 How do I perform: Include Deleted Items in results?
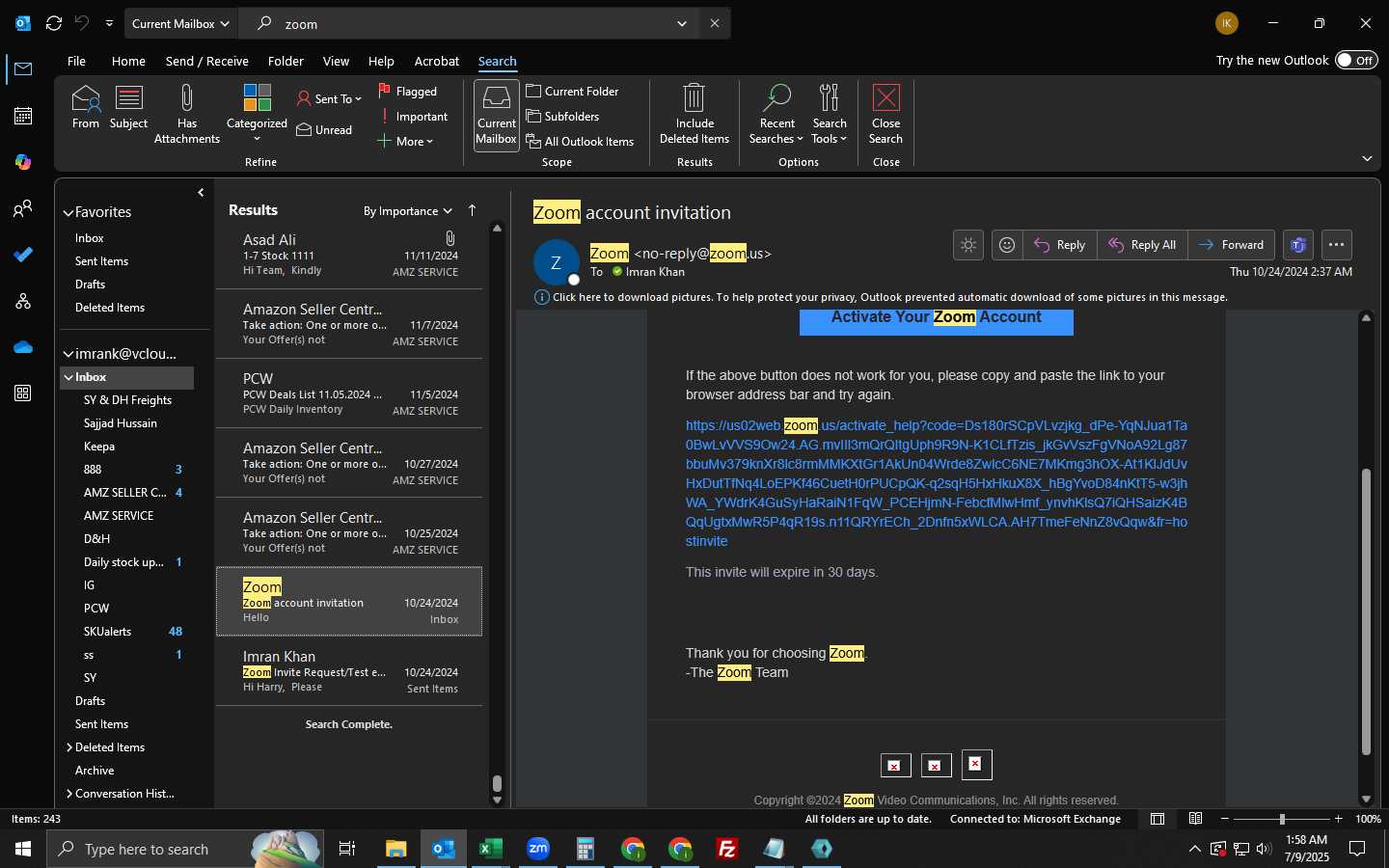[x=694, y=114]
